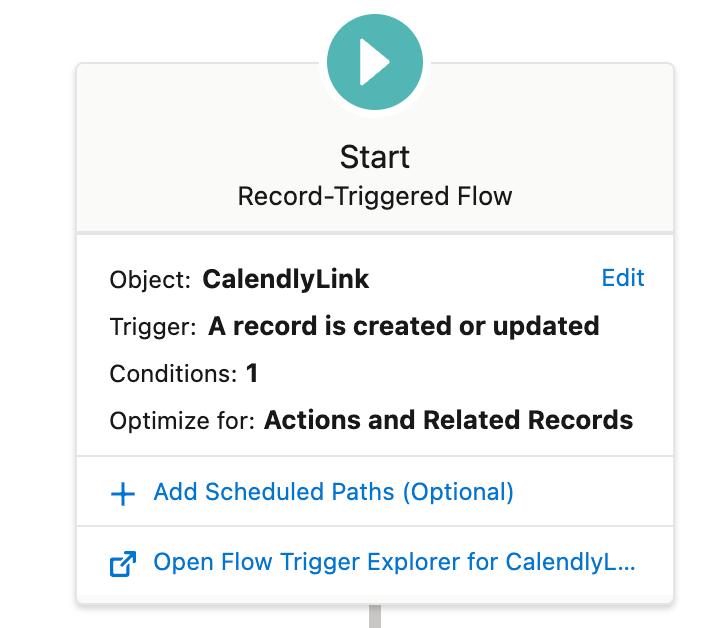Click the Object: label
Image resolution: width=724 pixels, height=628 pixels.
(150, 280)
